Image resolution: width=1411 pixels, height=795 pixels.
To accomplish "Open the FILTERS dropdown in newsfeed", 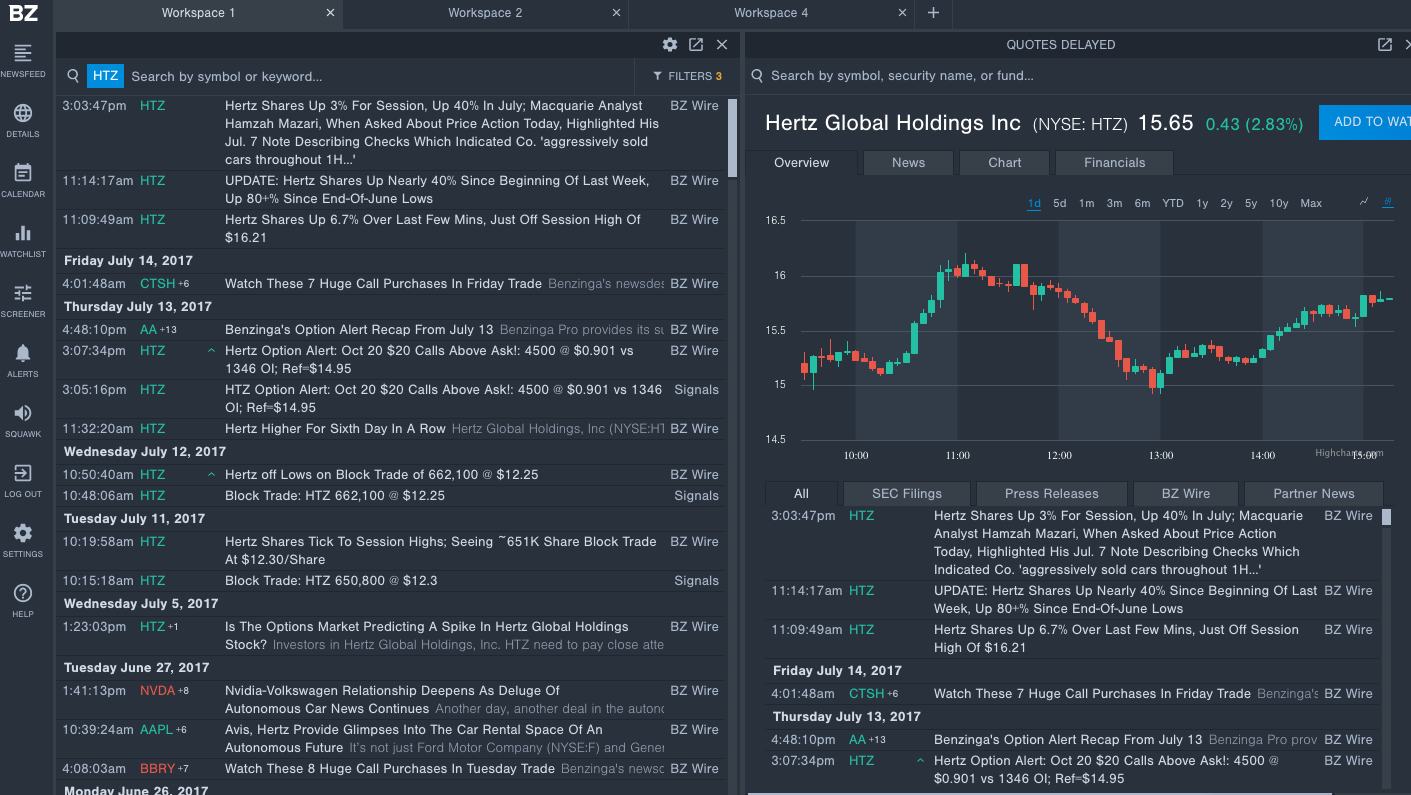I will point(687,76).
